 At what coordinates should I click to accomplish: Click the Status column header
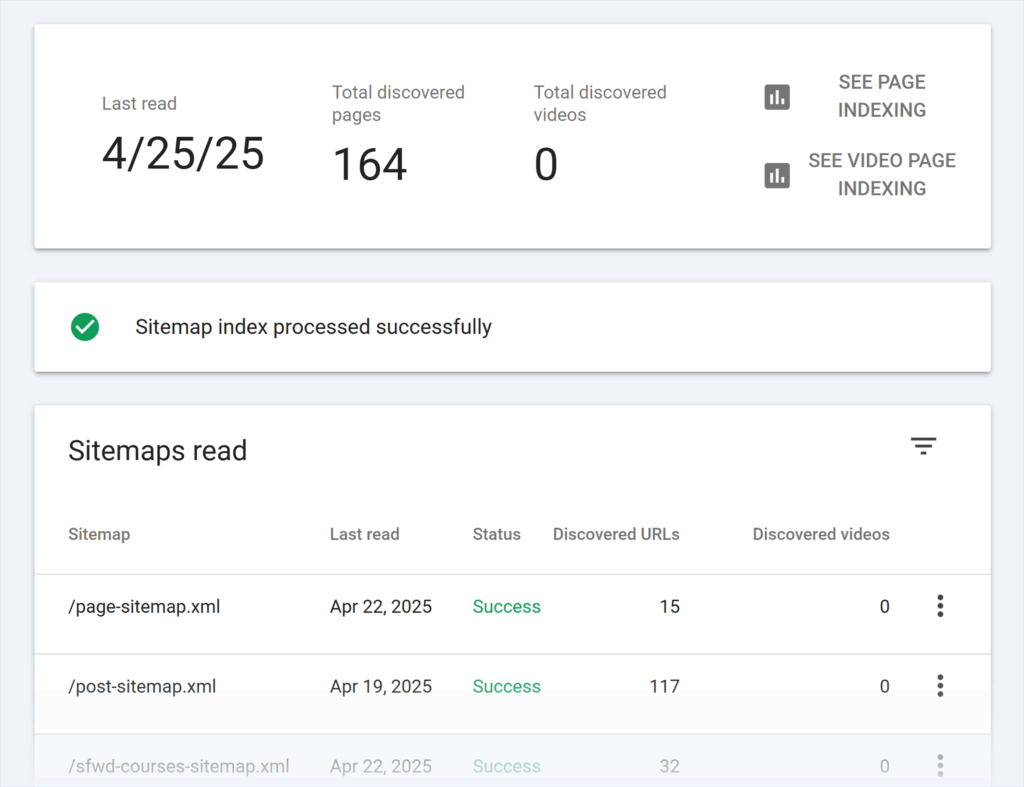pos(496,534)
